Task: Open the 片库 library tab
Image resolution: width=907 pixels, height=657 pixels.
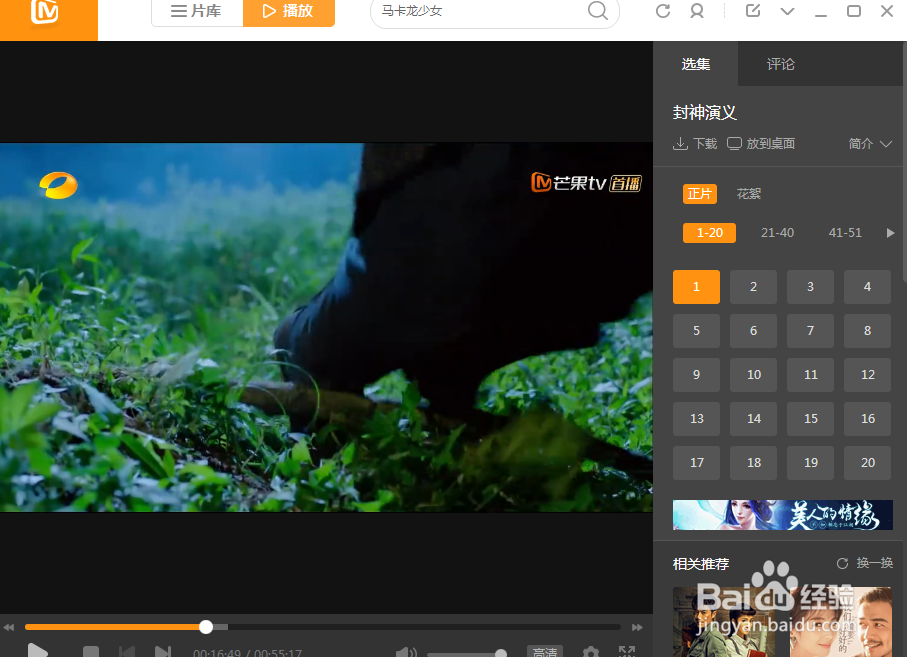Action: pyautogui.click(x=196, y=12)
